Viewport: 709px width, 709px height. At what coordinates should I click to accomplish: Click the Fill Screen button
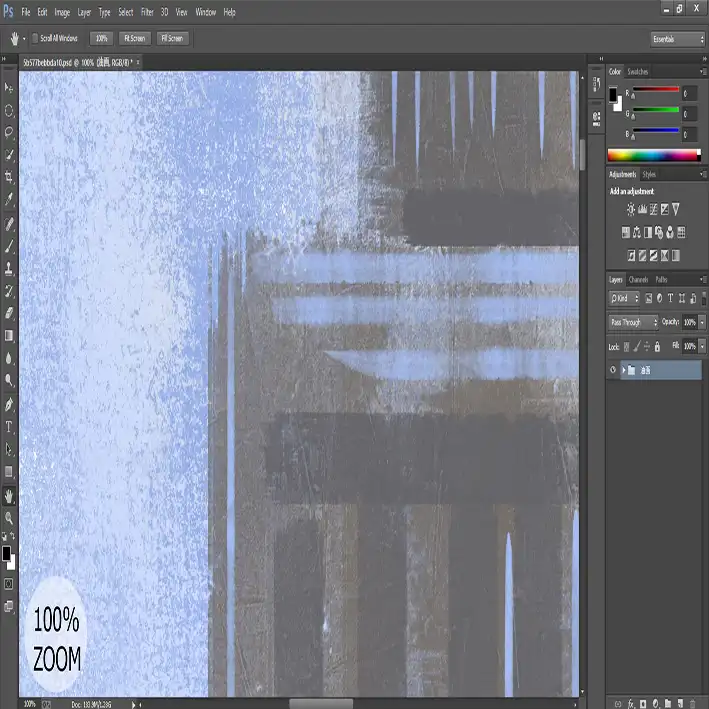(x=171, y=38)
